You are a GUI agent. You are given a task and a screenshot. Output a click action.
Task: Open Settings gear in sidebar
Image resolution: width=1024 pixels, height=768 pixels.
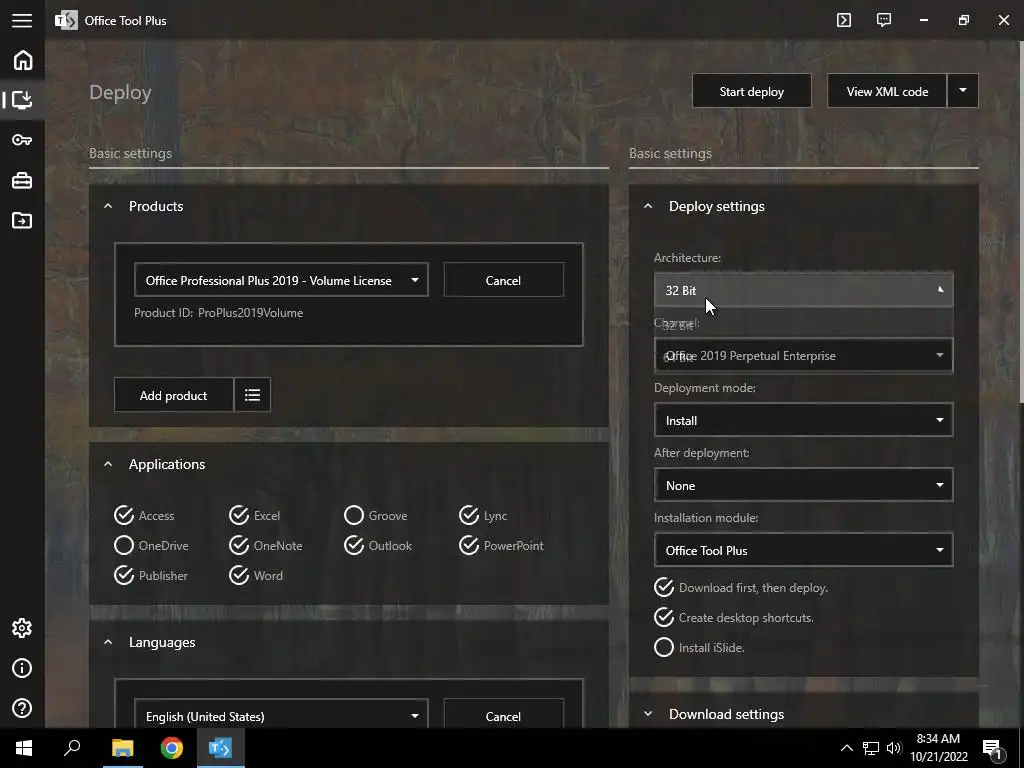pos(22,628)
